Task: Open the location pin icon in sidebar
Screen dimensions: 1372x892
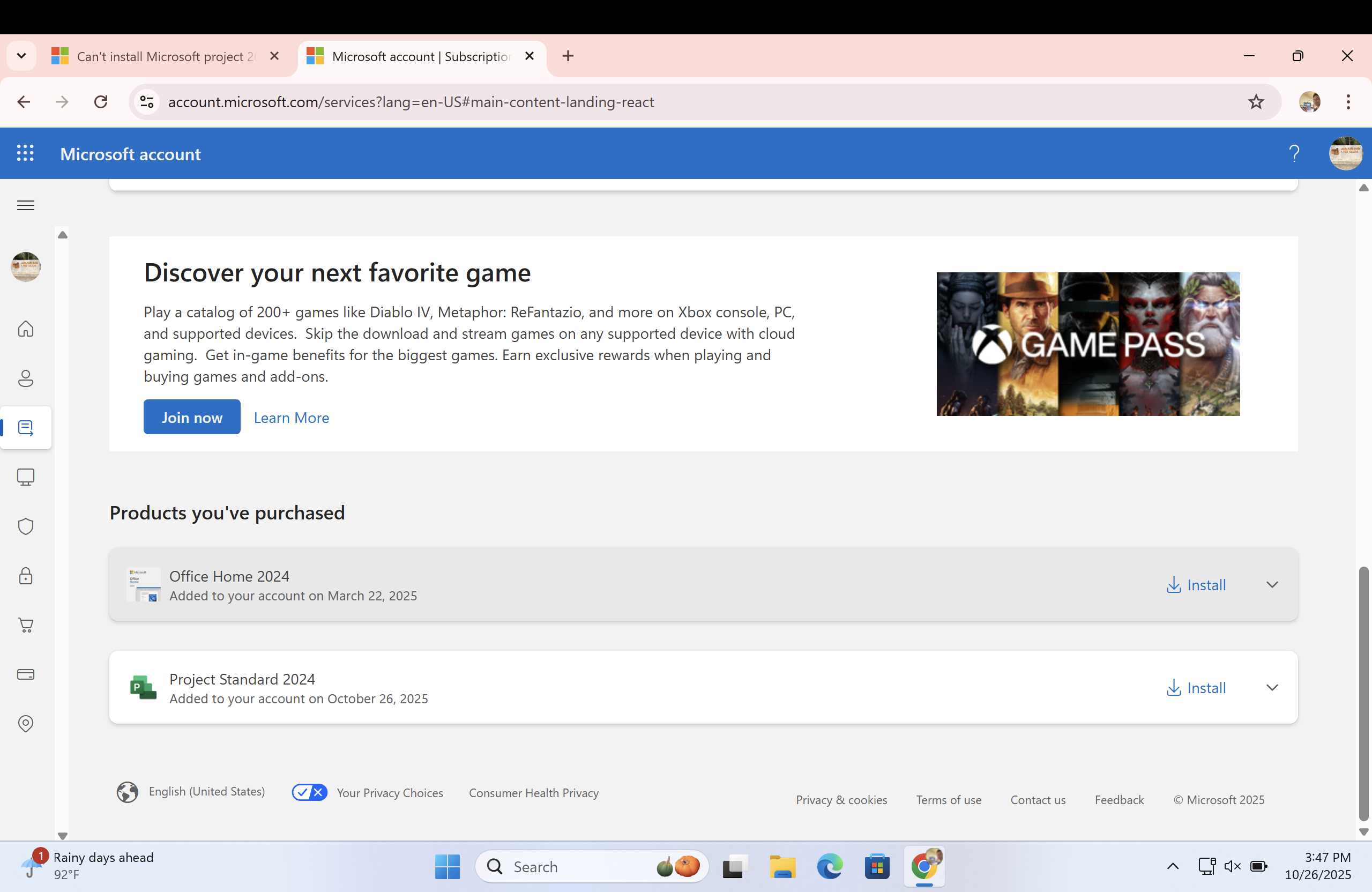Action: (x=25, y=724)
